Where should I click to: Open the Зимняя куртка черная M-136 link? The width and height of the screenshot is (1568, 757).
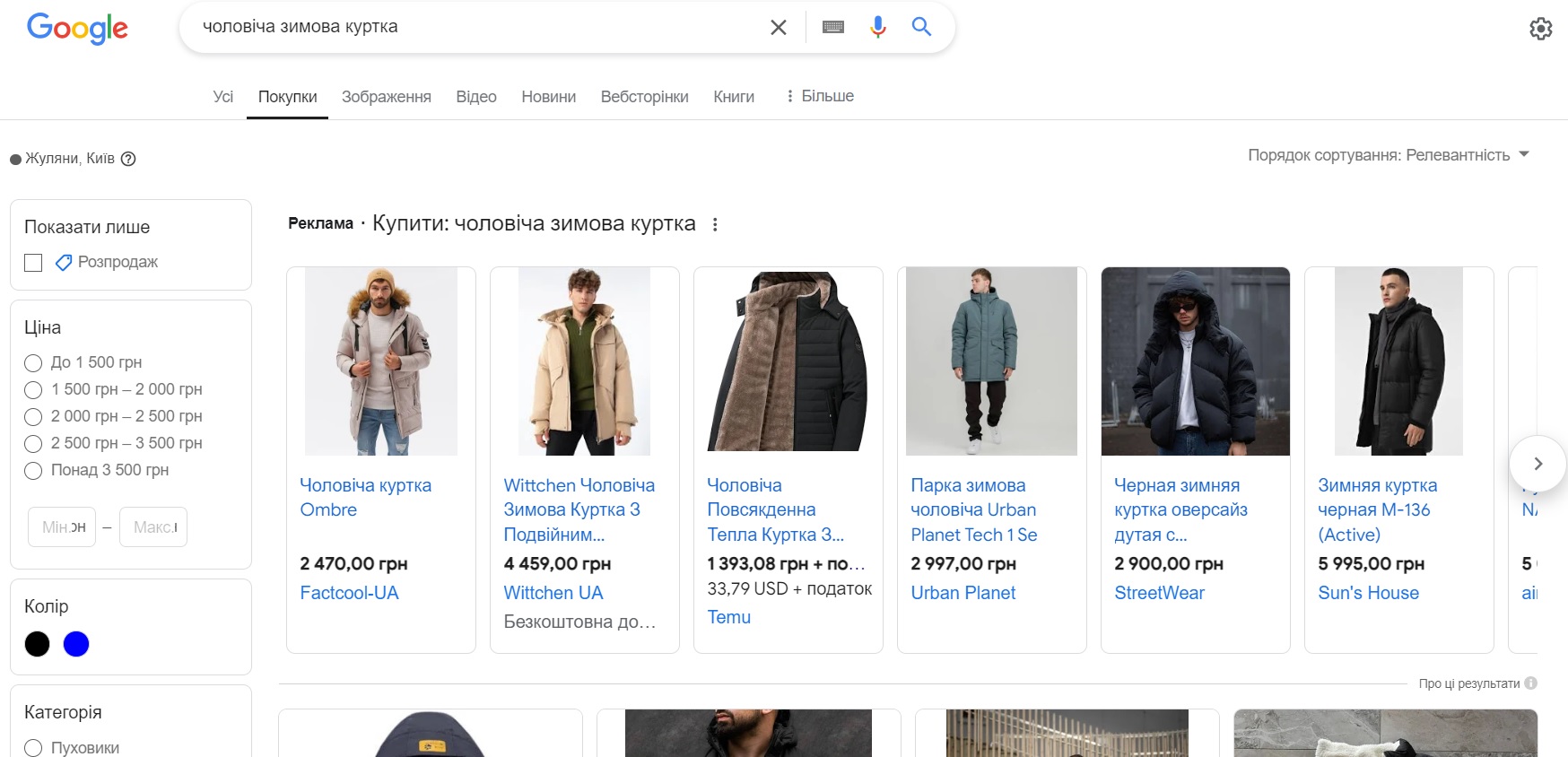(x=1377, y=509)
